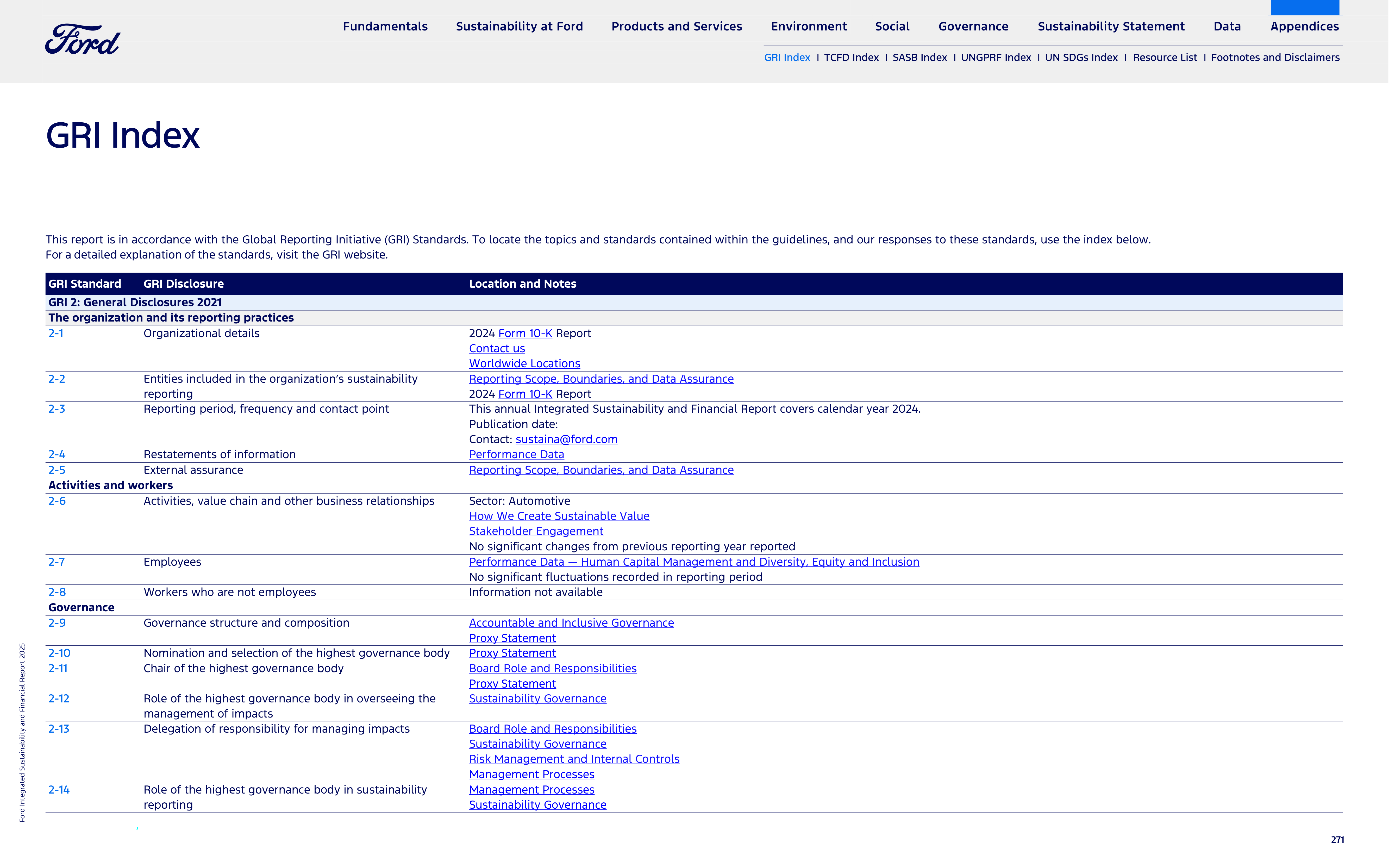This screenshot has height=868, width=1389.
Task: Open Reporting Scope link in row 2-2
Action: tap(601, 379)
